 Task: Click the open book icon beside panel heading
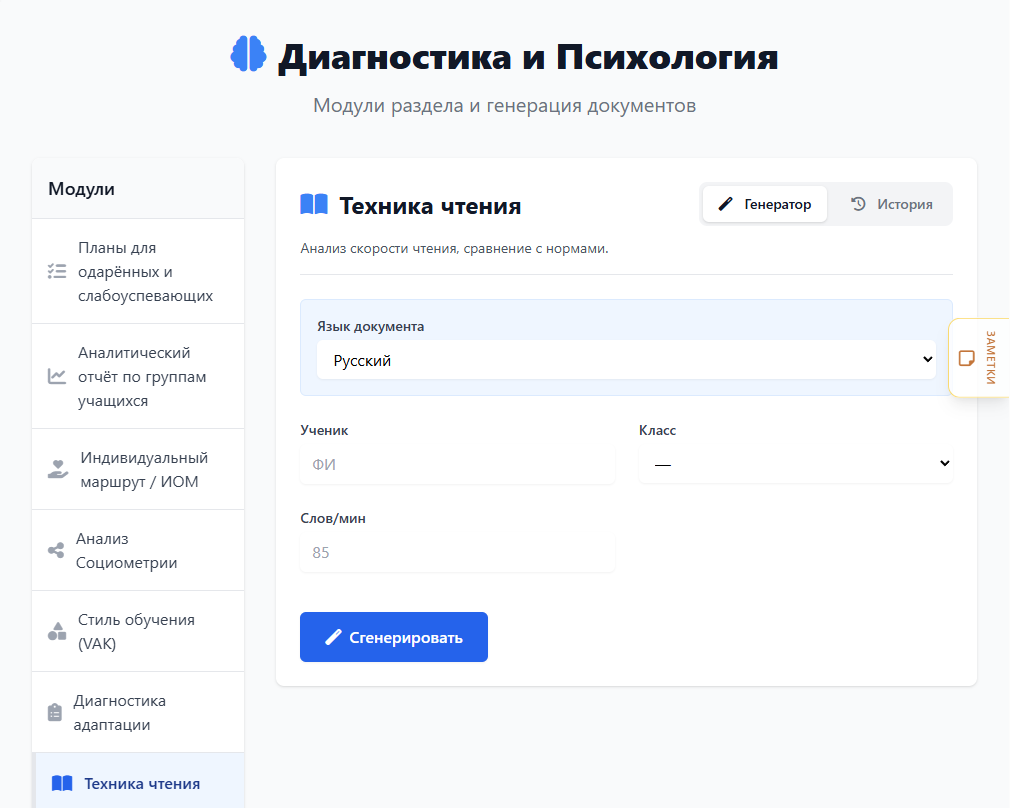click(314, 205)
